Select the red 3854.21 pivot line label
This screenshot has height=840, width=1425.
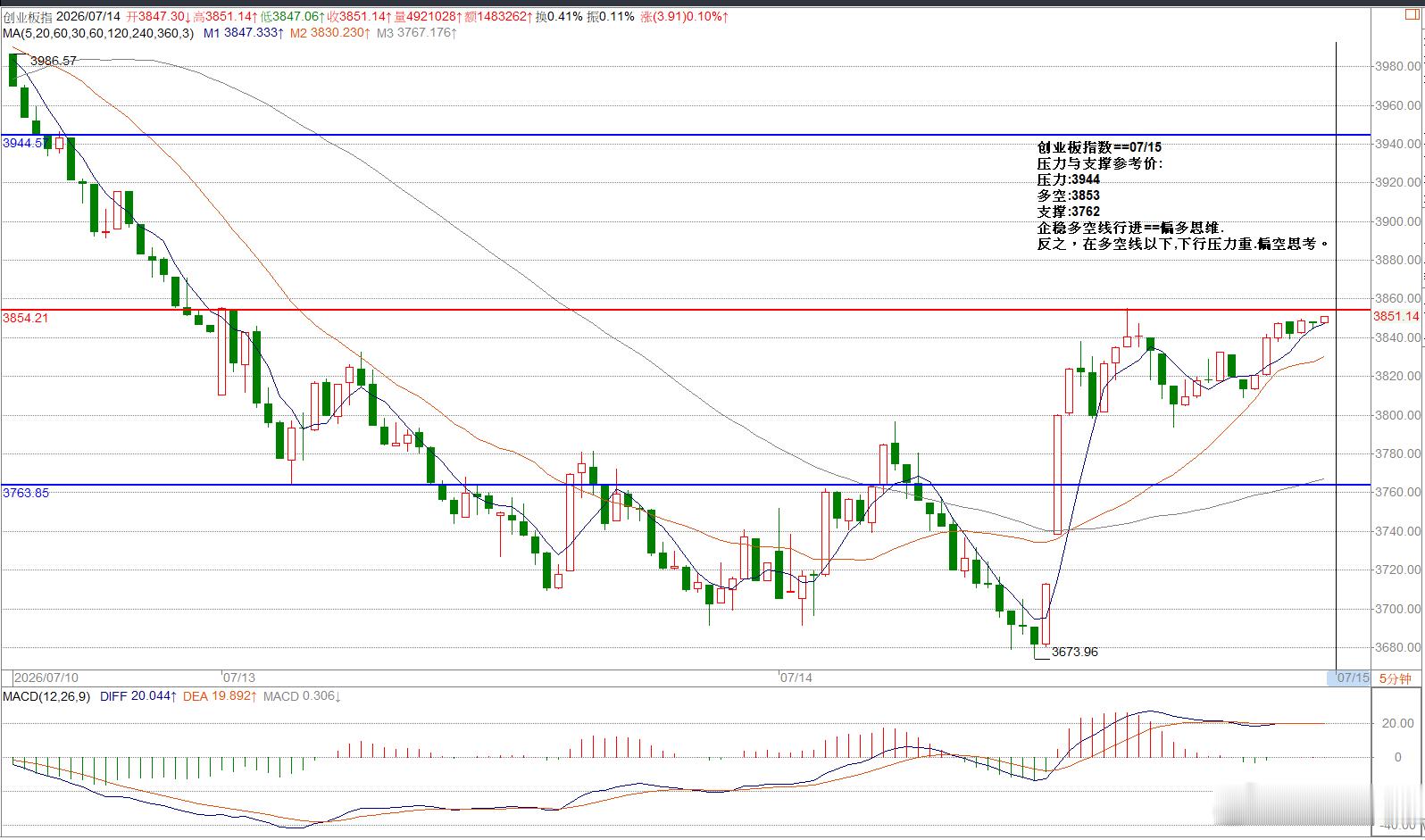[26, 318]
